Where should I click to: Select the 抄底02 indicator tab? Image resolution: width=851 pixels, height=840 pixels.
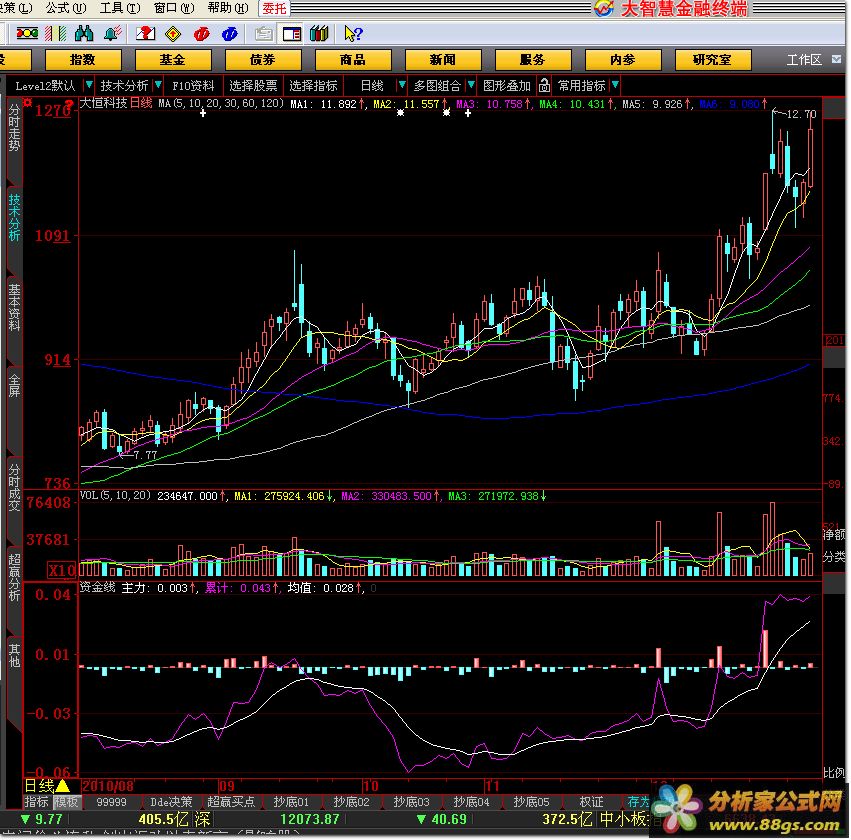click(351, 801)
